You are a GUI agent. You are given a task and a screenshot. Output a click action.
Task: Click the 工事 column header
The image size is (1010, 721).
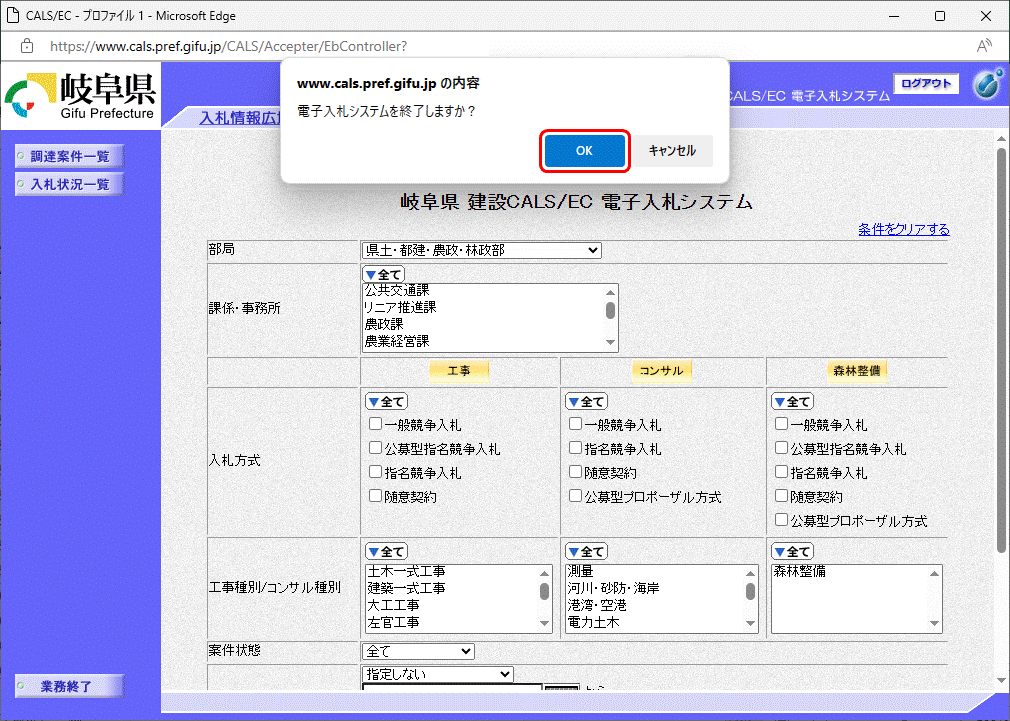[459, 370]
